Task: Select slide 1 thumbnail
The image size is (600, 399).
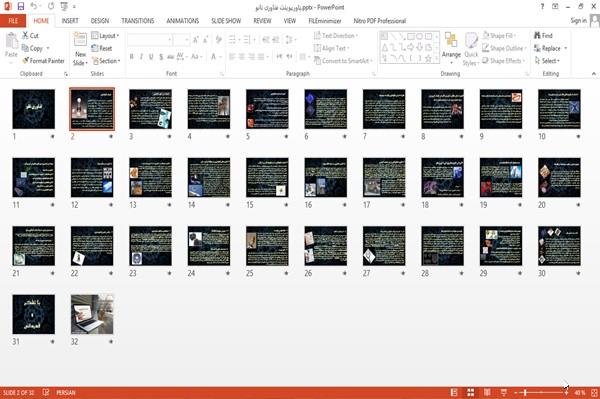Action: click(34, 109)
